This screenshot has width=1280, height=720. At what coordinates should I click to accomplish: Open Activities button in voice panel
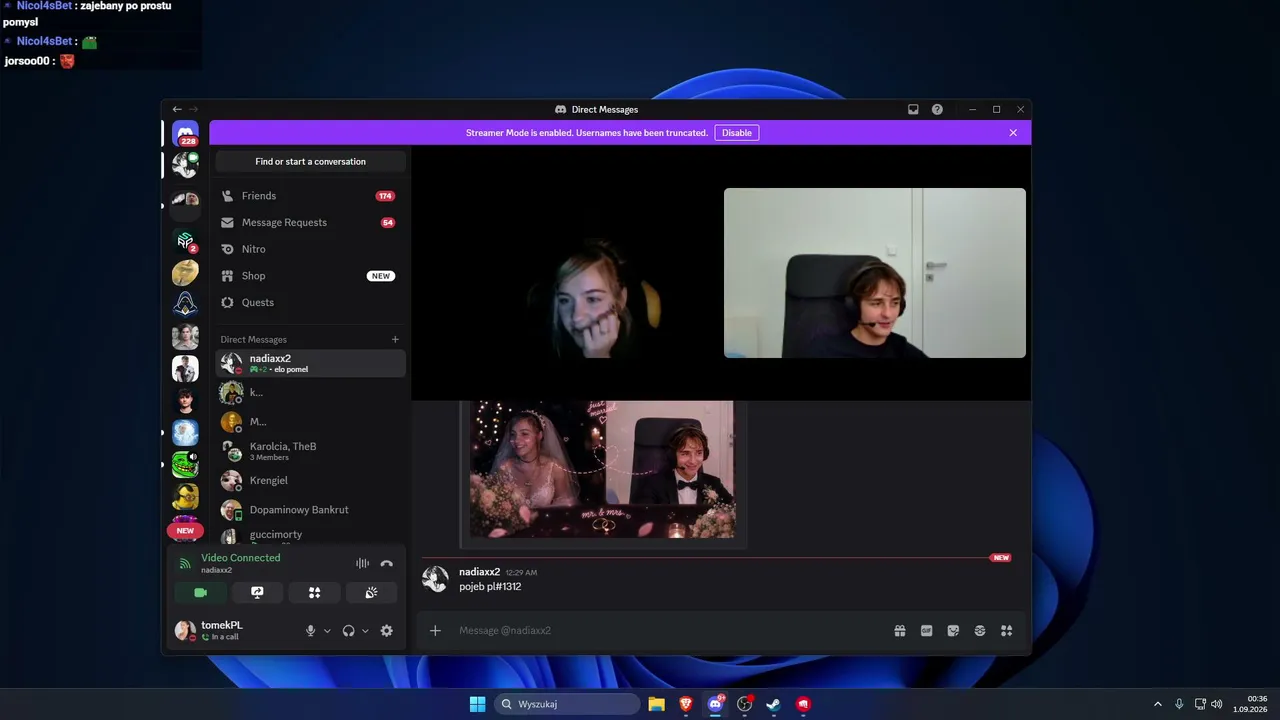[x=314, y=593]
